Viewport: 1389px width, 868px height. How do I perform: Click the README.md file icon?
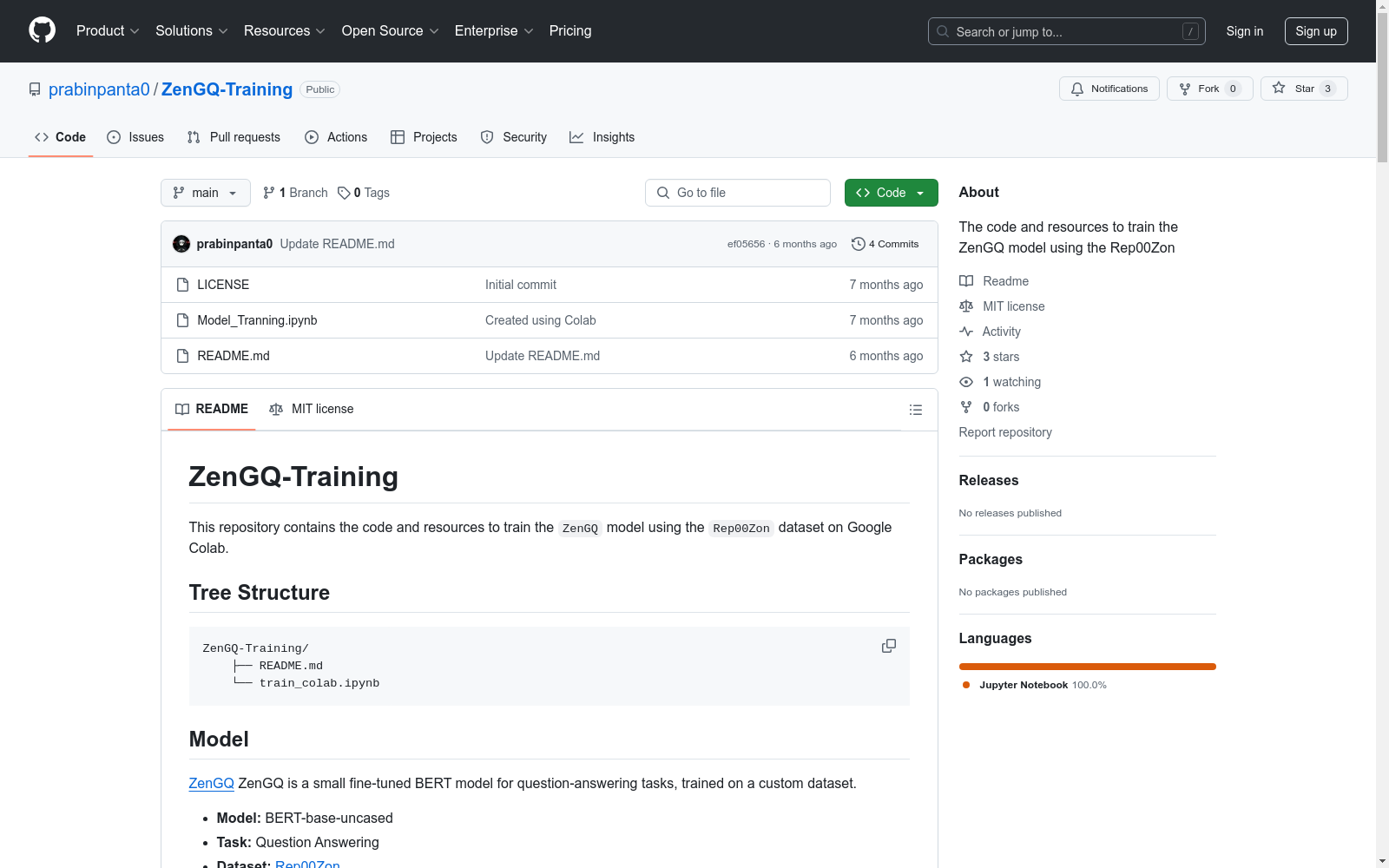[x=182, y=356]
